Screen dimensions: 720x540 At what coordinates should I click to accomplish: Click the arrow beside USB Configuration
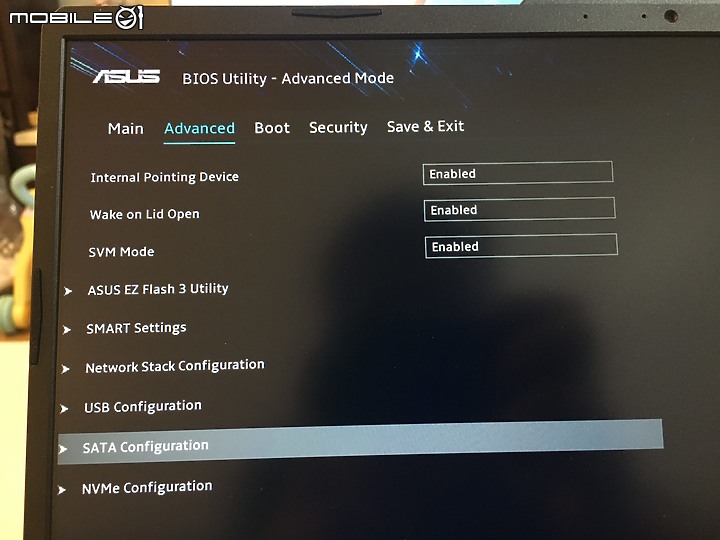64,408
